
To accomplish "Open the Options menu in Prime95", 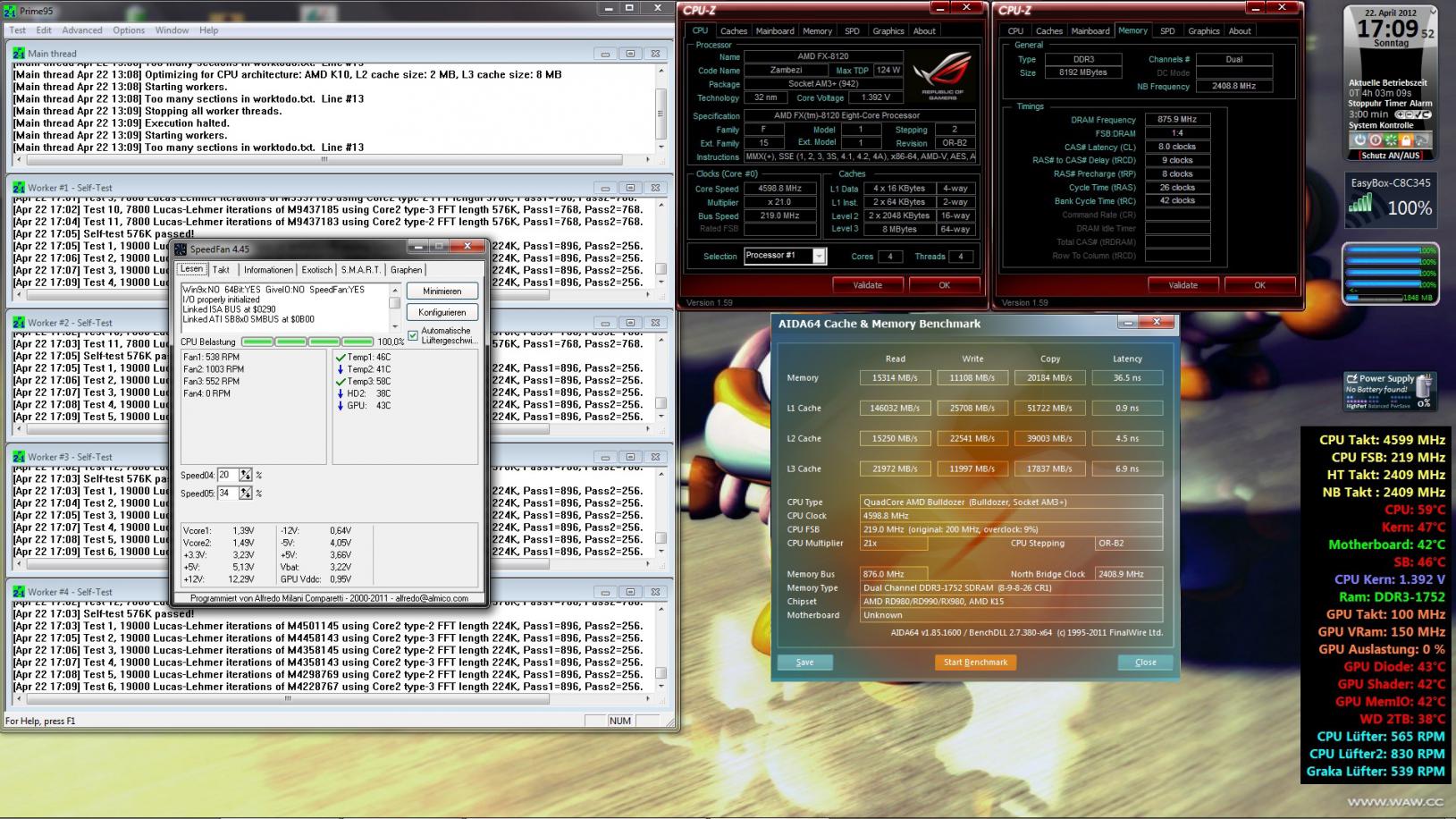I will coord(129,30).
